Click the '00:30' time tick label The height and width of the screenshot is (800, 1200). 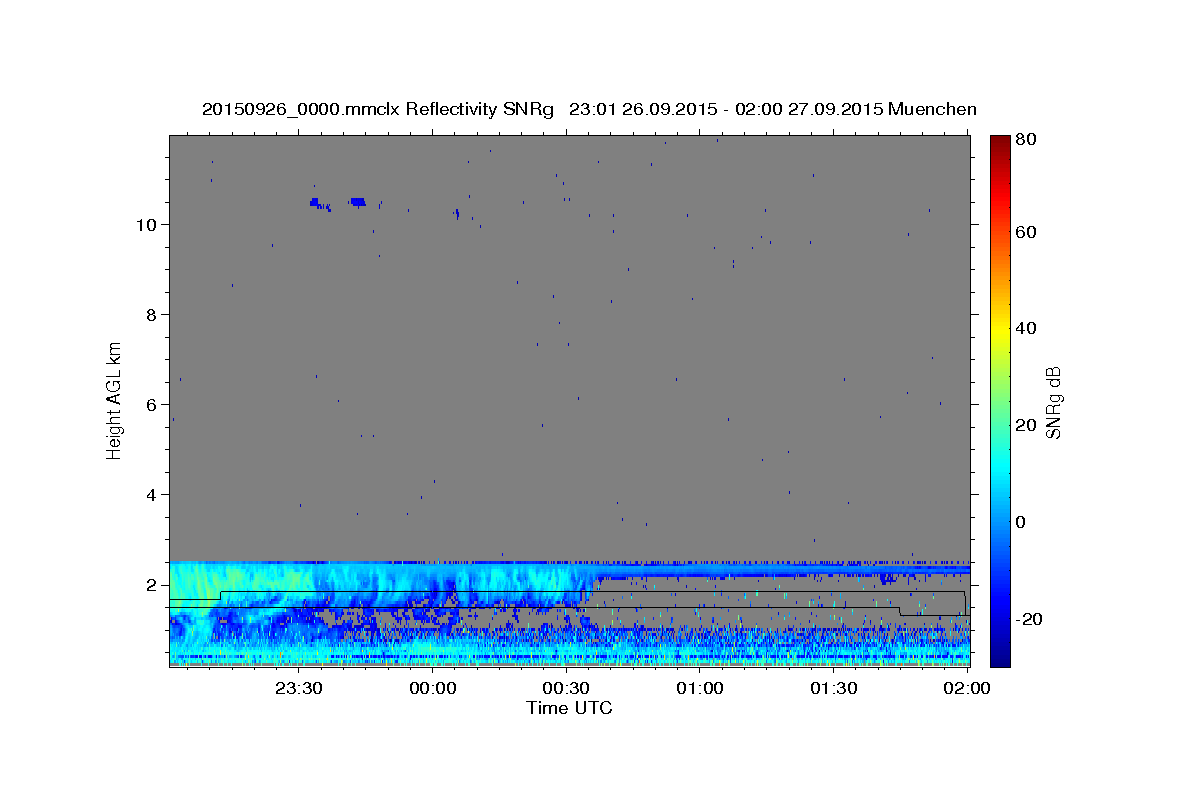566,689
